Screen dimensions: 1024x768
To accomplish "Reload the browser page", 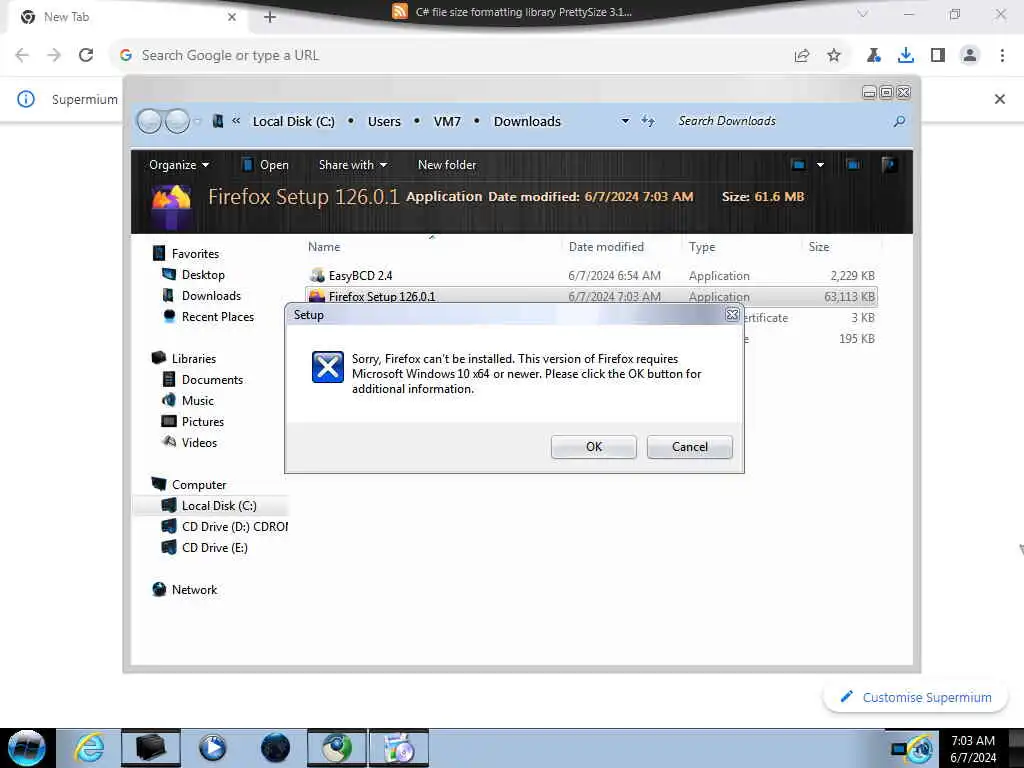I will click(x=86, y=56).
